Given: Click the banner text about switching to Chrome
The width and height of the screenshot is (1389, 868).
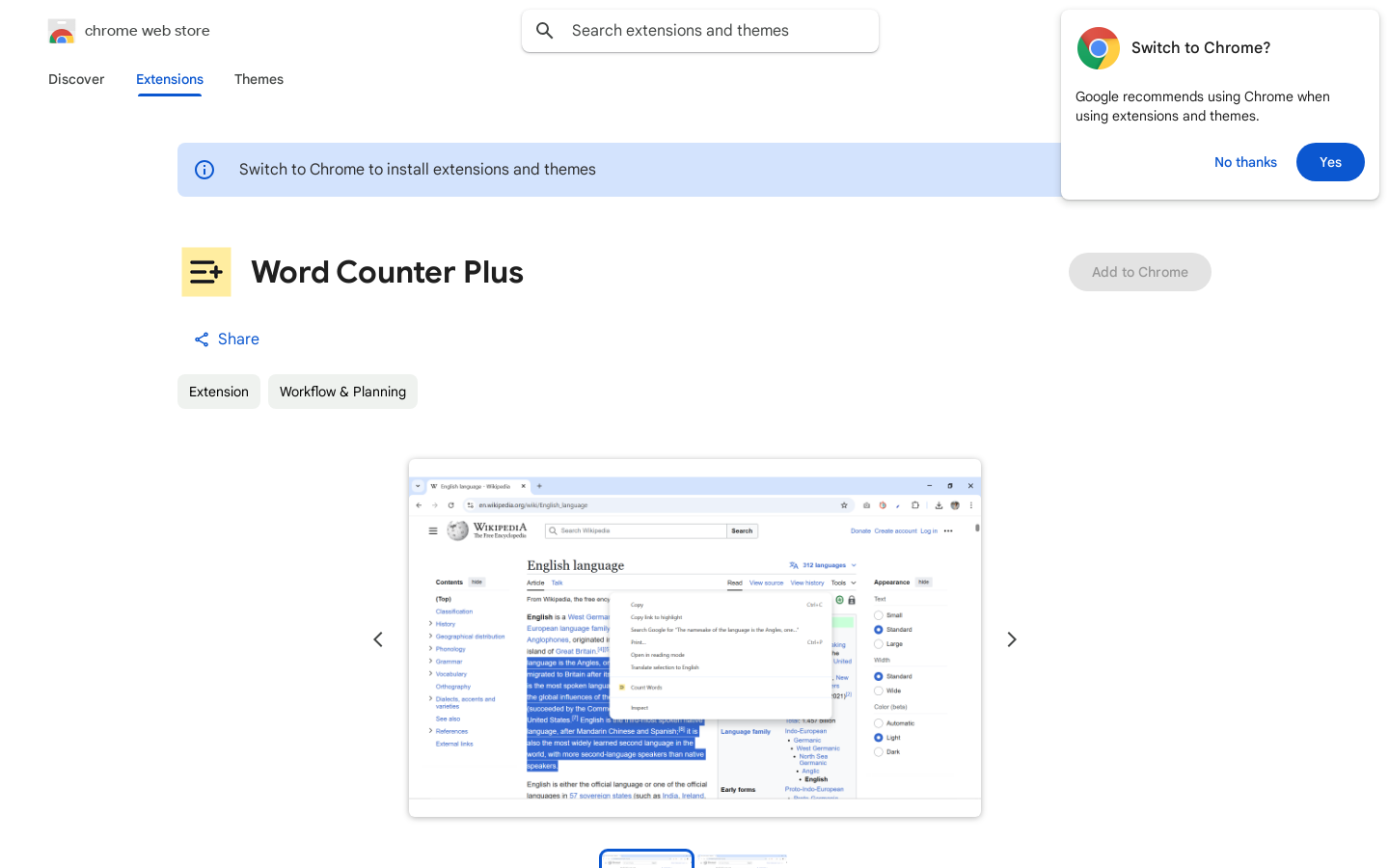Looking at the screenshot, I should (418, 170).
